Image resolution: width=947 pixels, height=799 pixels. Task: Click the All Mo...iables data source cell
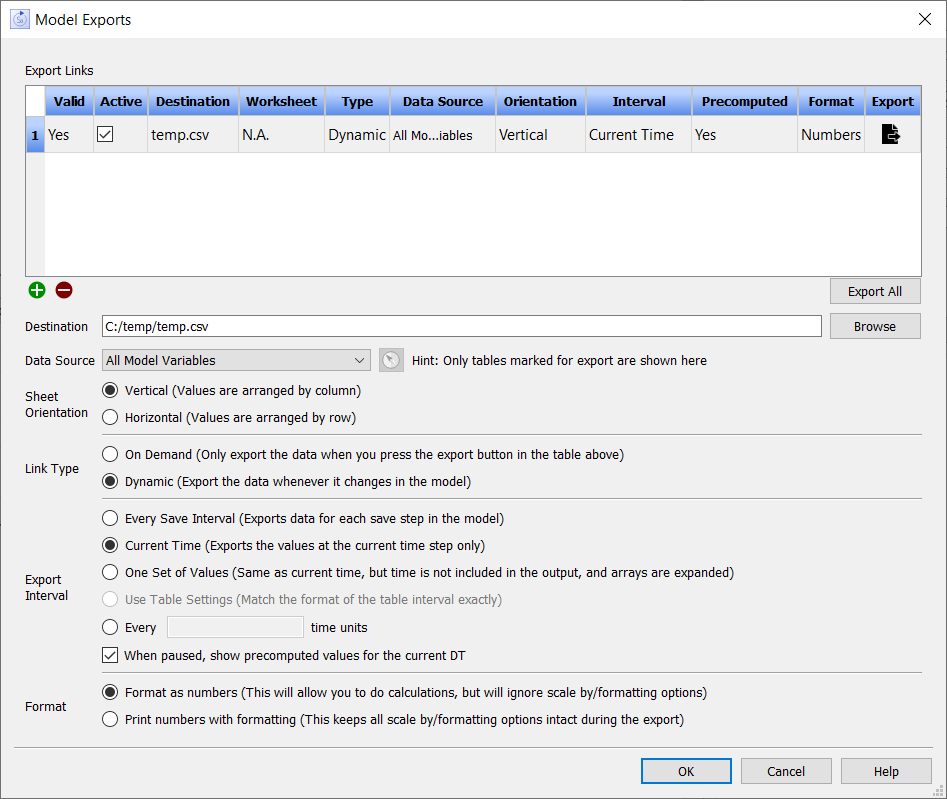tap(443, 135)
